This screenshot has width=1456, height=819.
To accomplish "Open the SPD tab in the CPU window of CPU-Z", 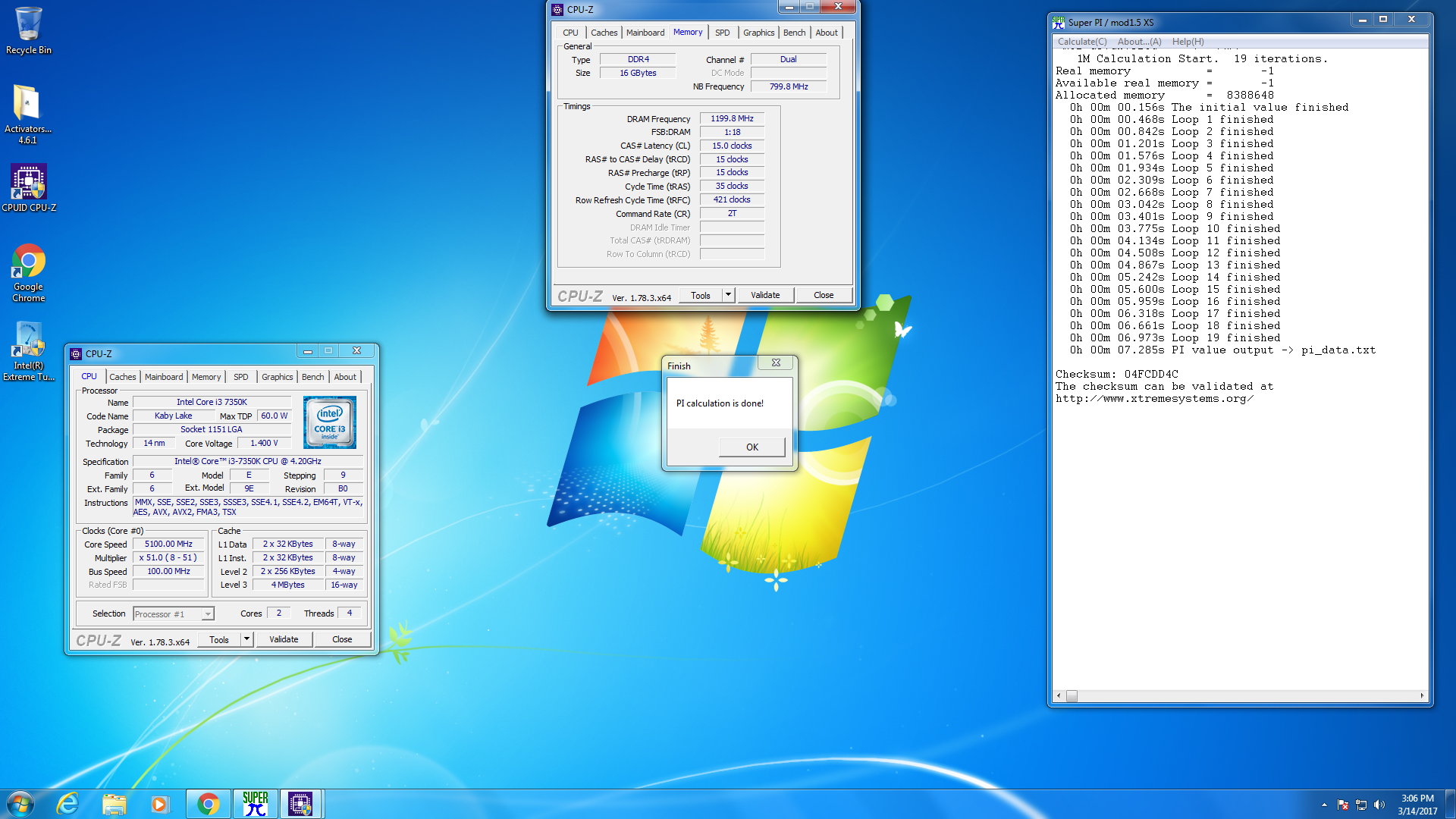I will 241,377.
